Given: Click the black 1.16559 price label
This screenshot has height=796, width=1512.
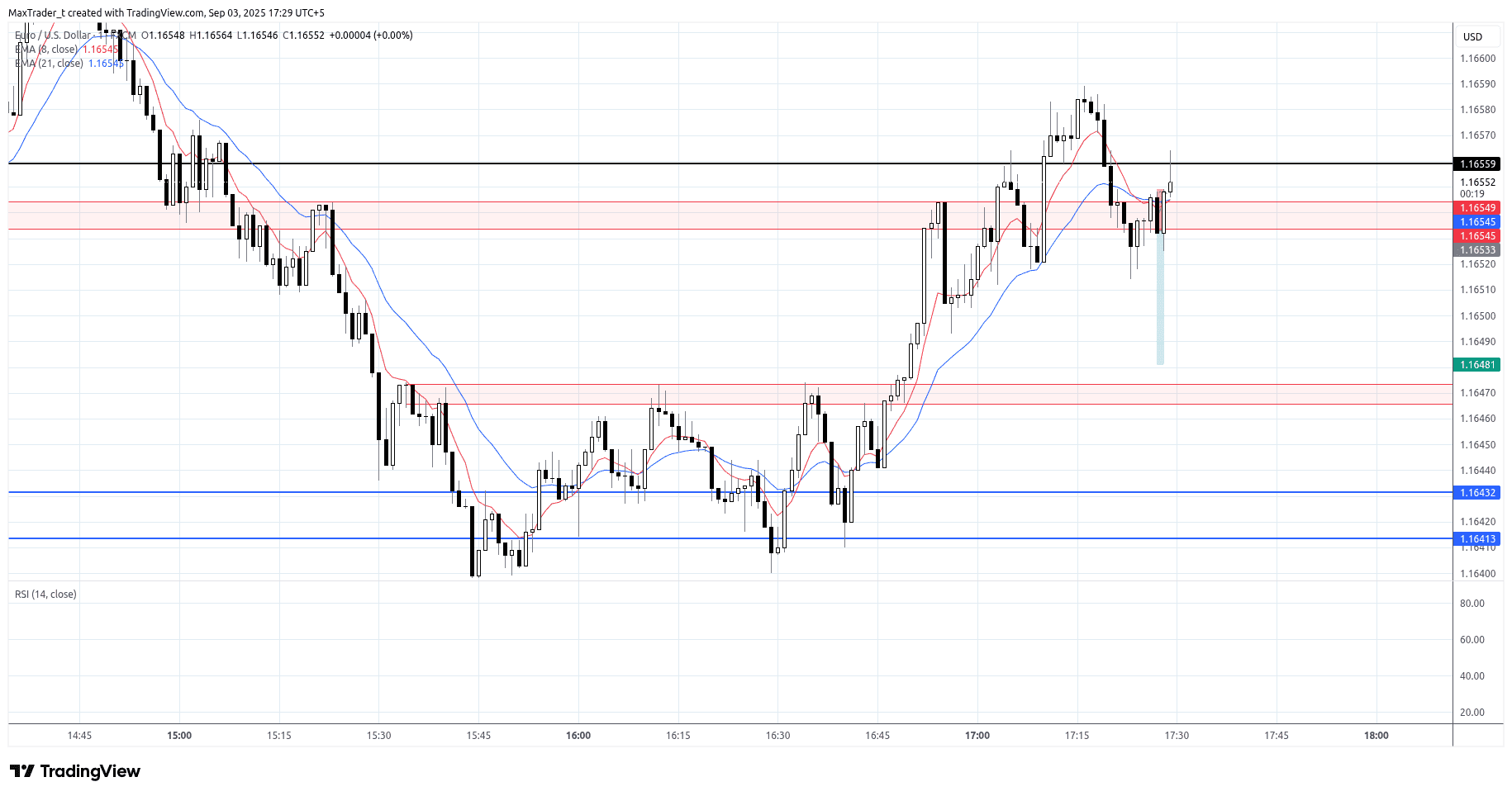Looking at the screenshot, I should click(1477, 164).
